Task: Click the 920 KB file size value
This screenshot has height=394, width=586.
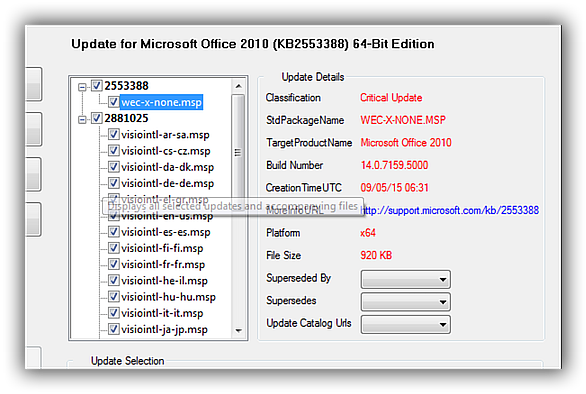Action: 376,255
